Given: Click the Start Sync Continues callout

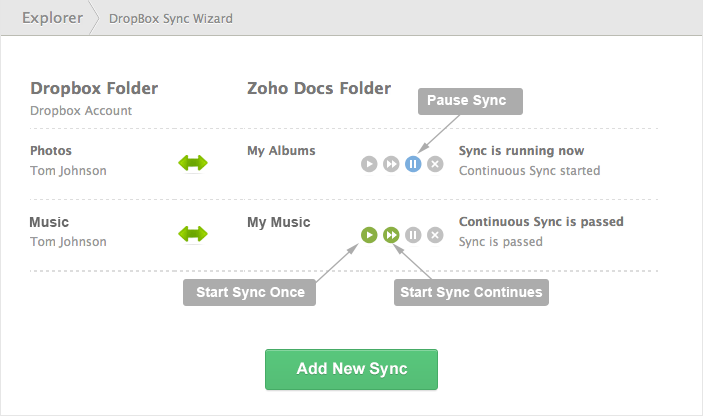Looking at the screenshot, I should [x=470, y=292].
